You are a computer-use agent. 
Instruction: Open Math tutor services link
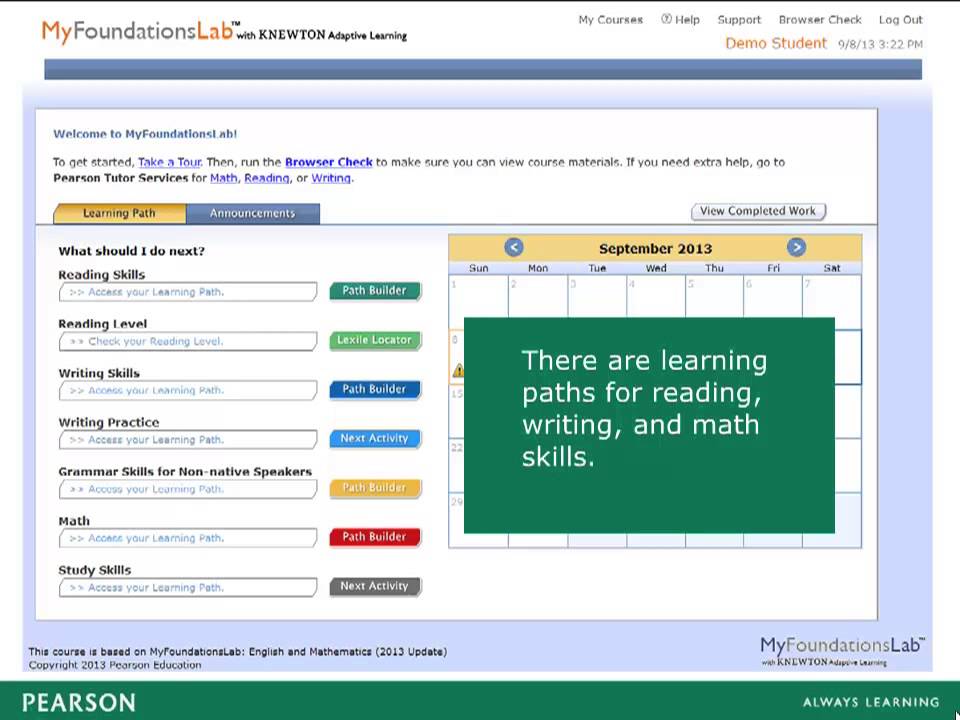(223, 178)
